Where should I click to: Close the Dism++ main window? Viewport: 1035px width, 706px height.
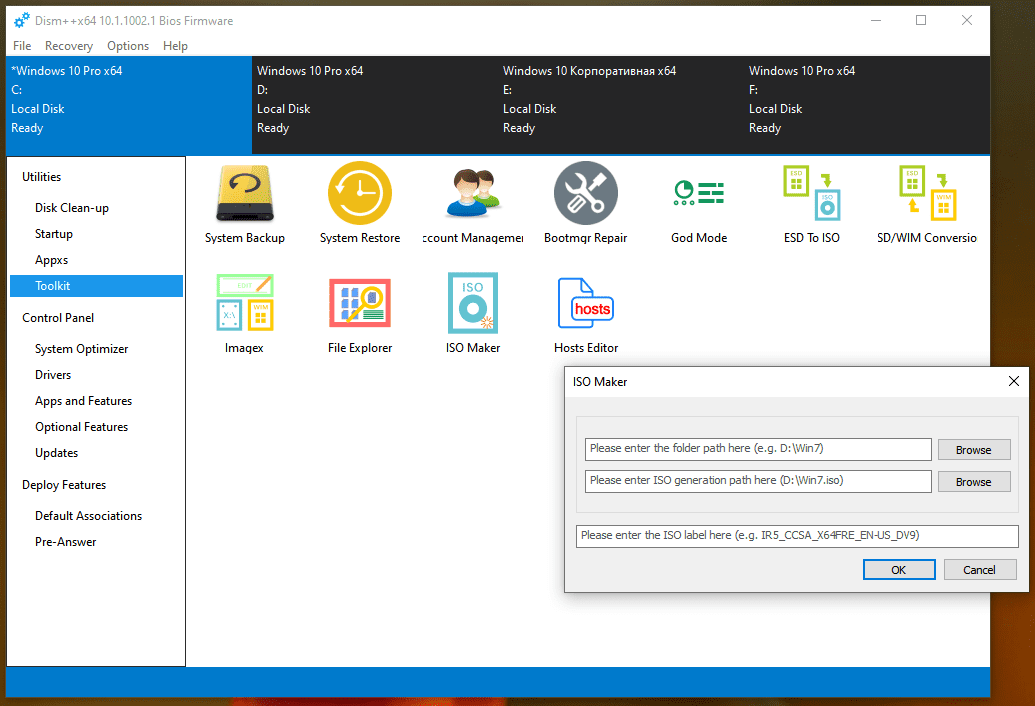[966, 20]
